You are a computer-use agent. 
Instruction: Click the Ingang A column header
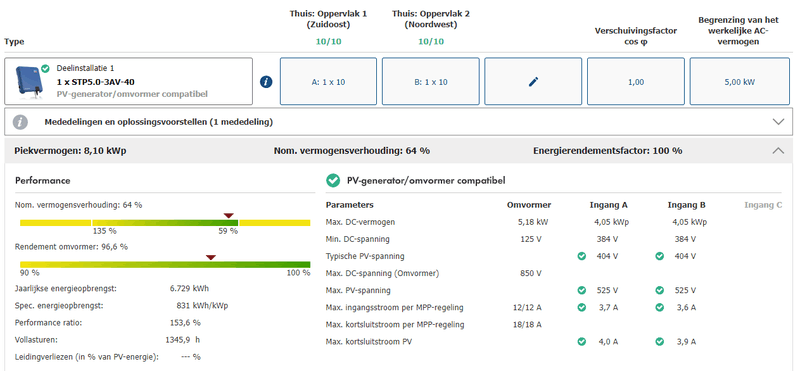(x=608, y=205)
